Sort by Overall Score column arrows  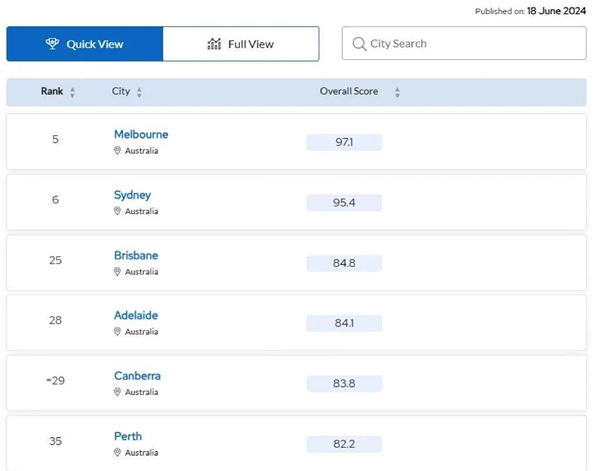tap(397, 92)
